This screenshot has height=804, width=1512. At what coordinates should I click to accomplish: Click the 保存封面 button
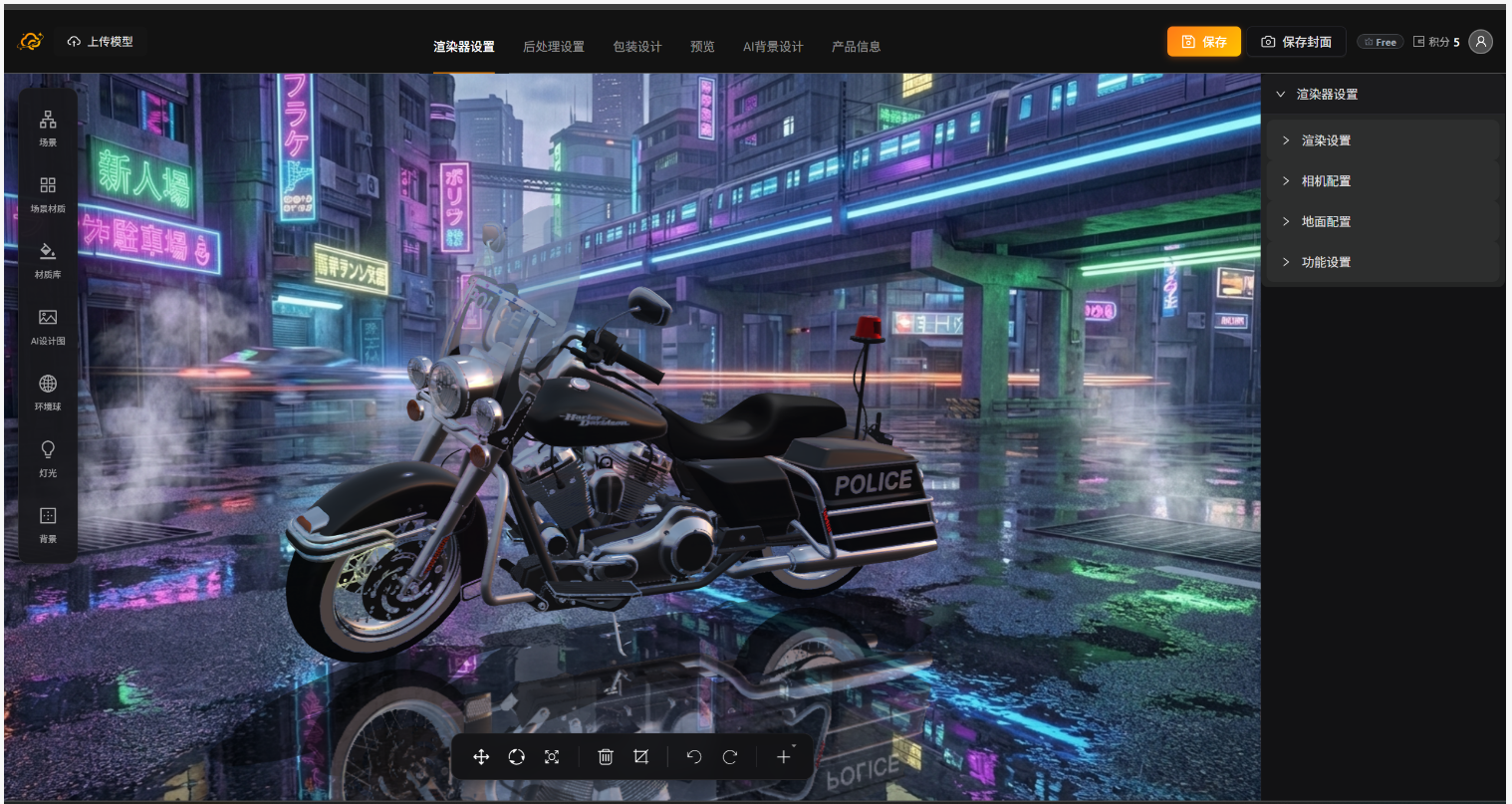click(x=1296, y=42)
